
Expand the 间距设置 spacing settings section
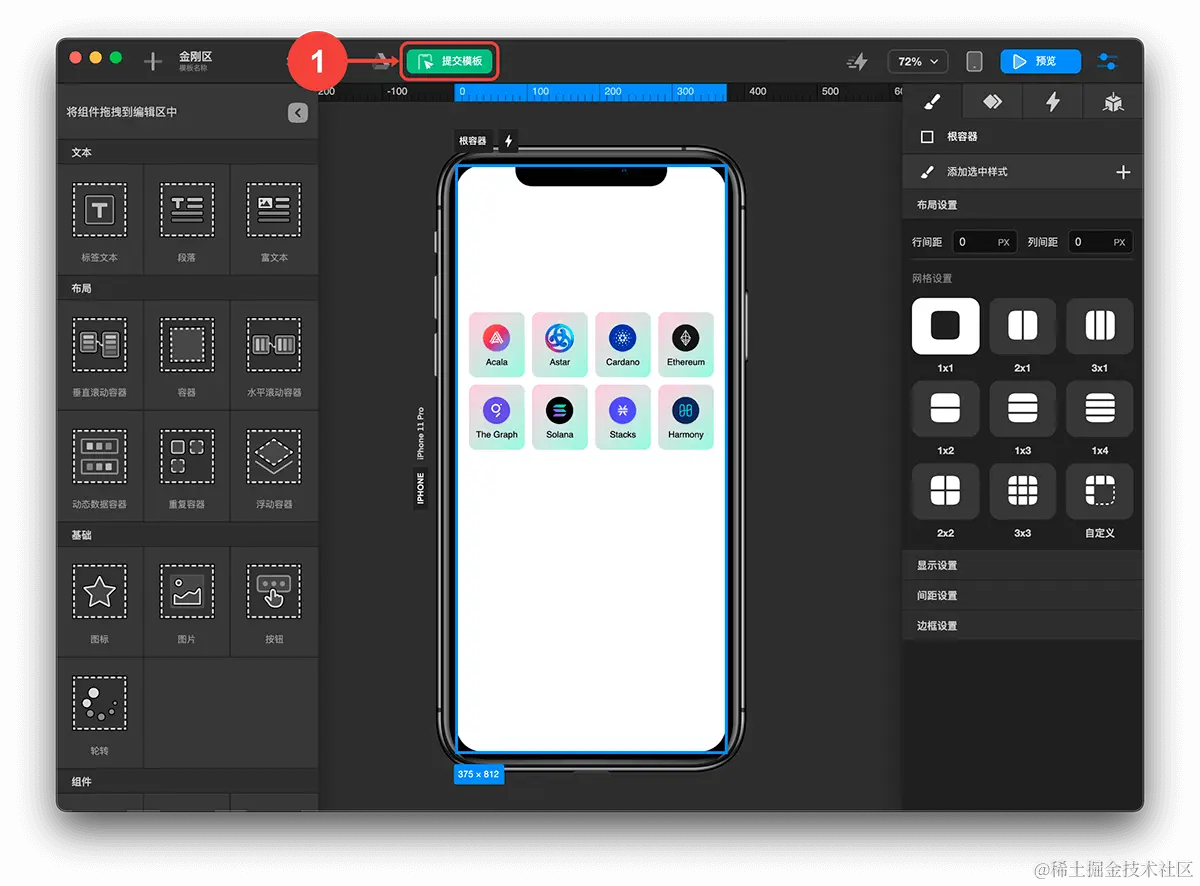tap(1023, 595)
